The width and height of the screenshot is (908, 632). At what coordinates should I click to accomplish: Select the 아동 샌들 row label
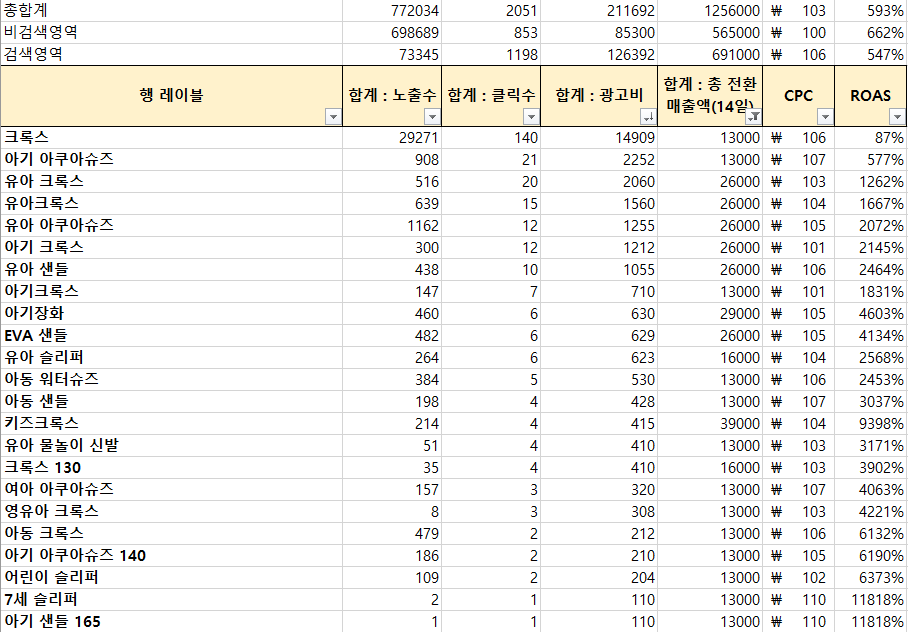click(36, 401)
